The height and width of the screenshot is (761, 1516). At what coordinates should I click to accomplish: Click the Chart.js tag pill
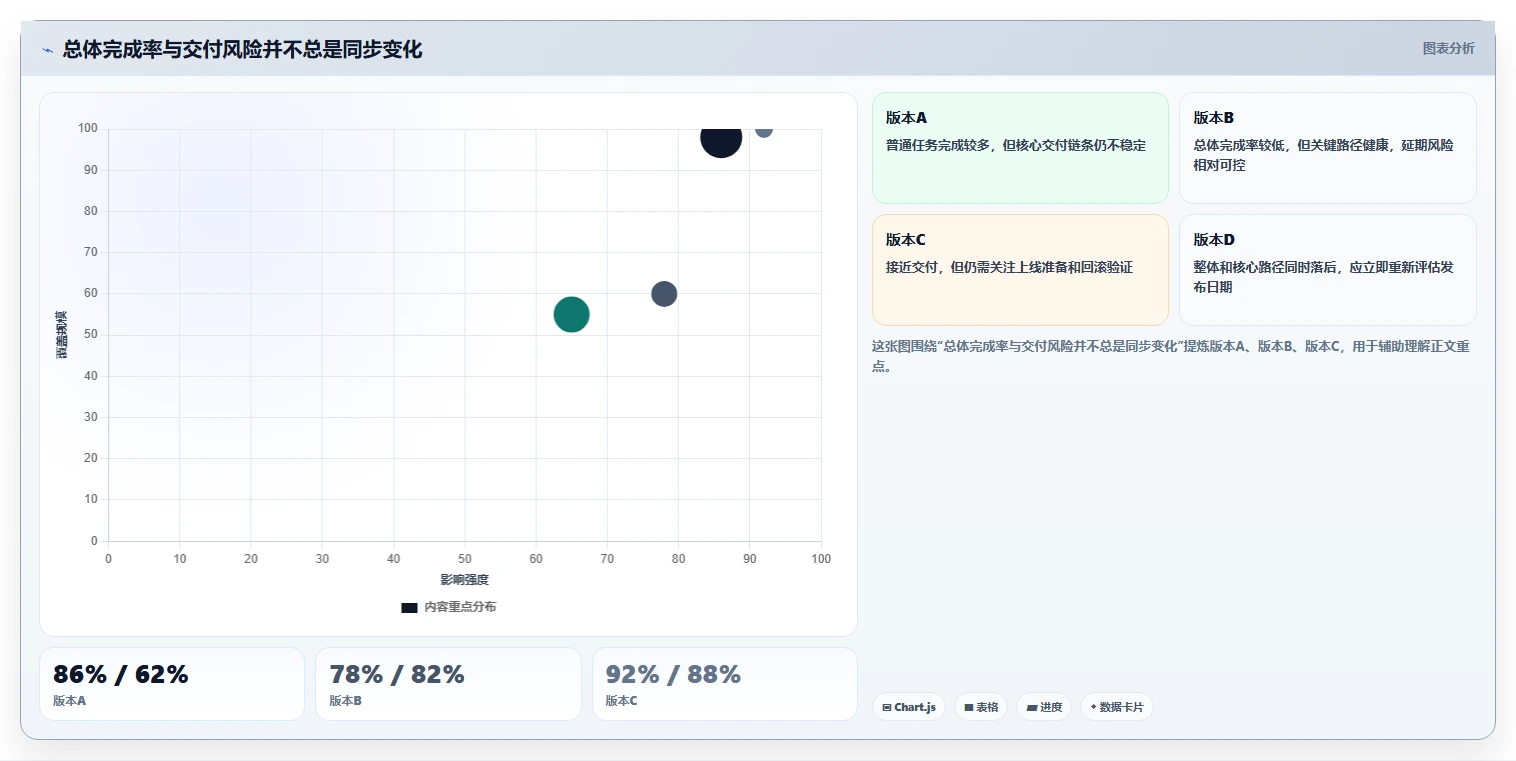909,707
